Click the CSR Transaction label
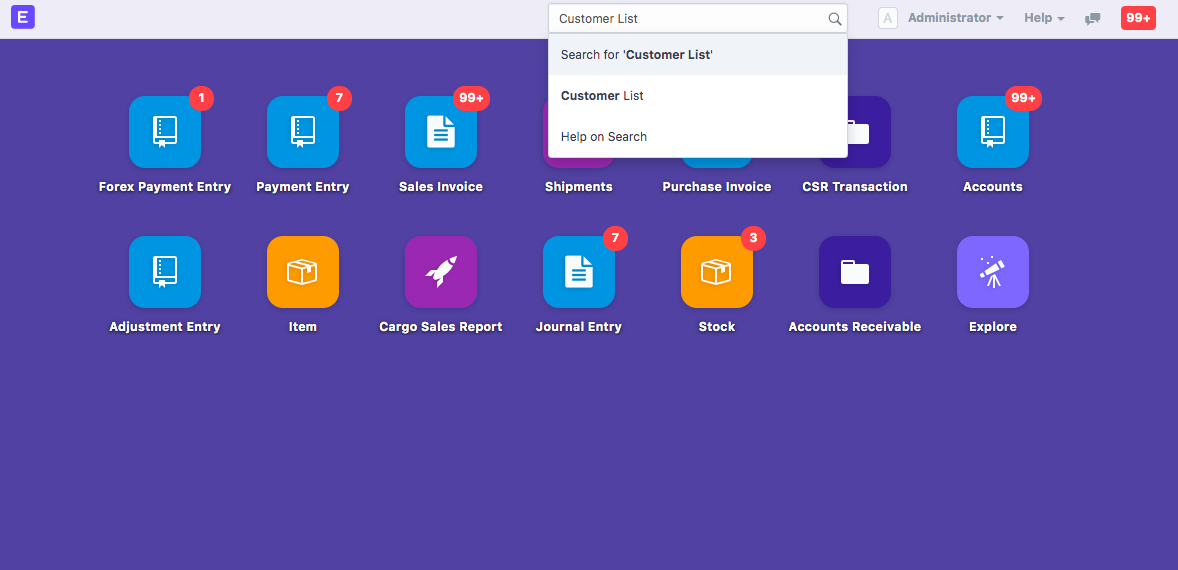The image size is (1178, 570). pyautogui.click(x=855, y=187)
